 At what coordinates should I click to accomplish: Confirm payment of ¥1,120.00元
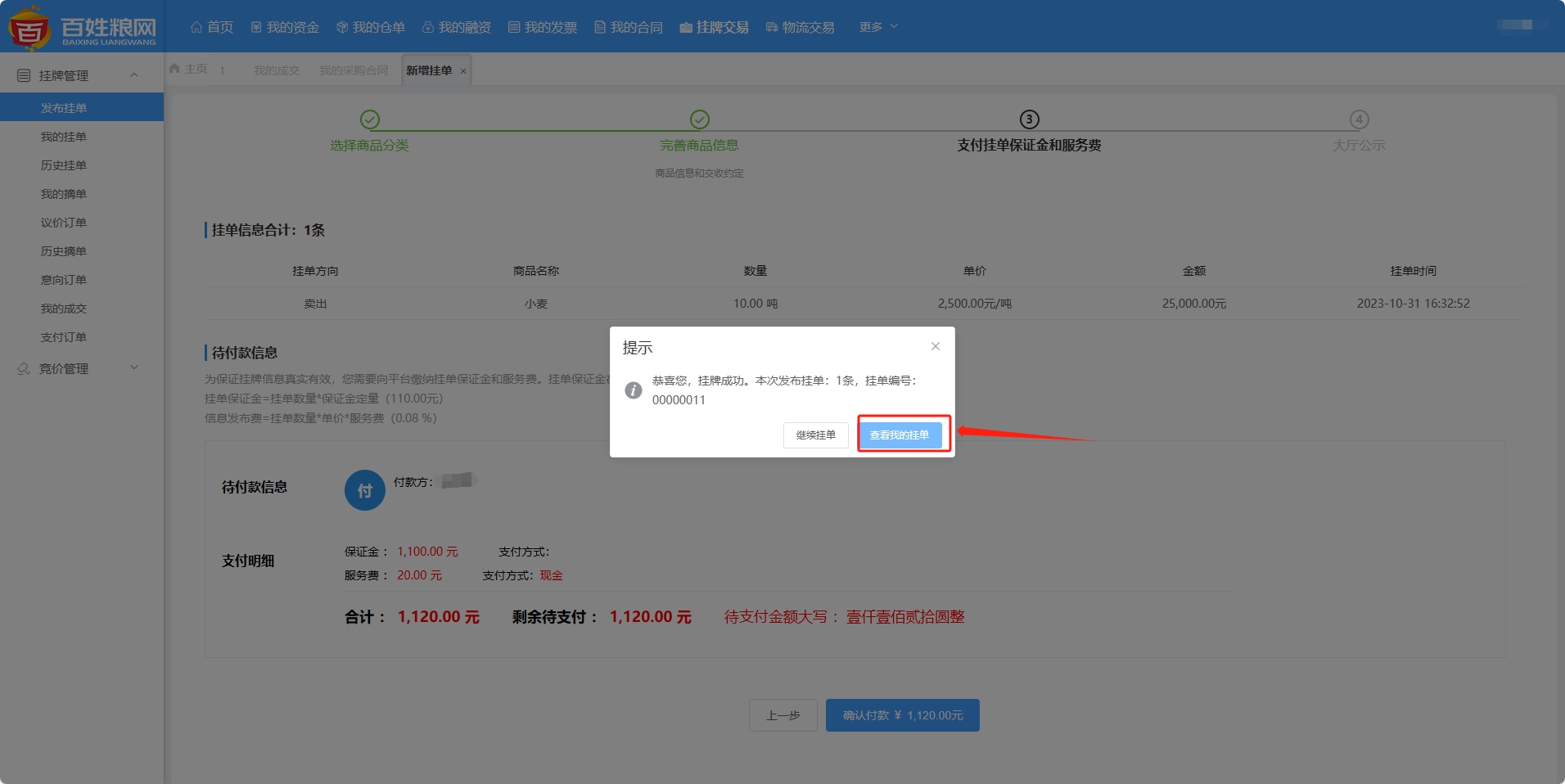(902, 715)
